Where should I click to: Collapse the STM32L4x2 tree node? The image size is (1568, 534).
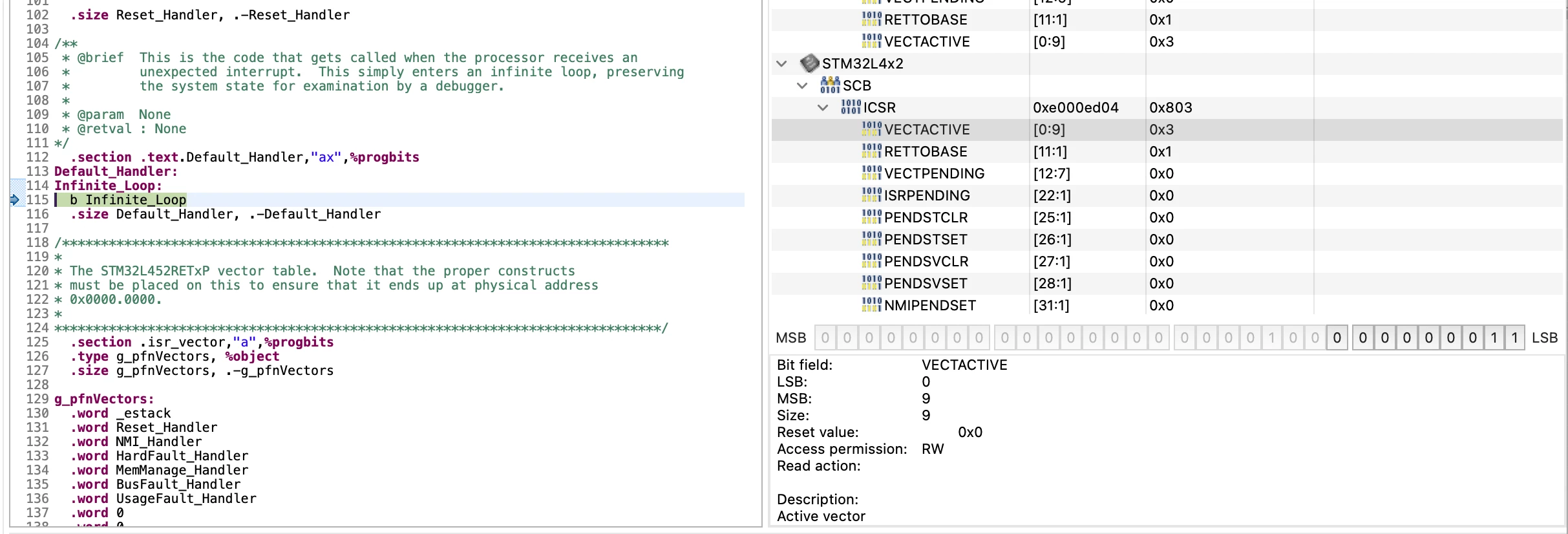point(781,63)
